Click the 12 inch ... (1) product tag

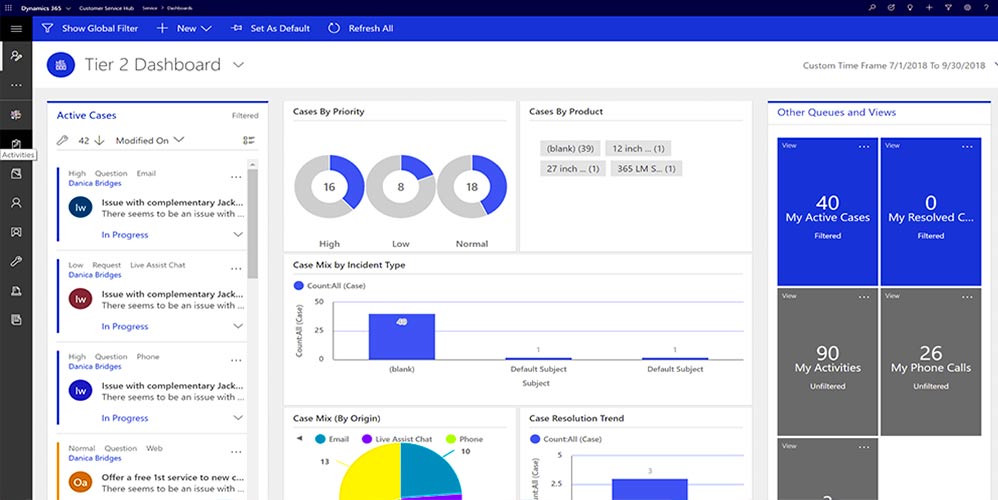pos(638,148)
